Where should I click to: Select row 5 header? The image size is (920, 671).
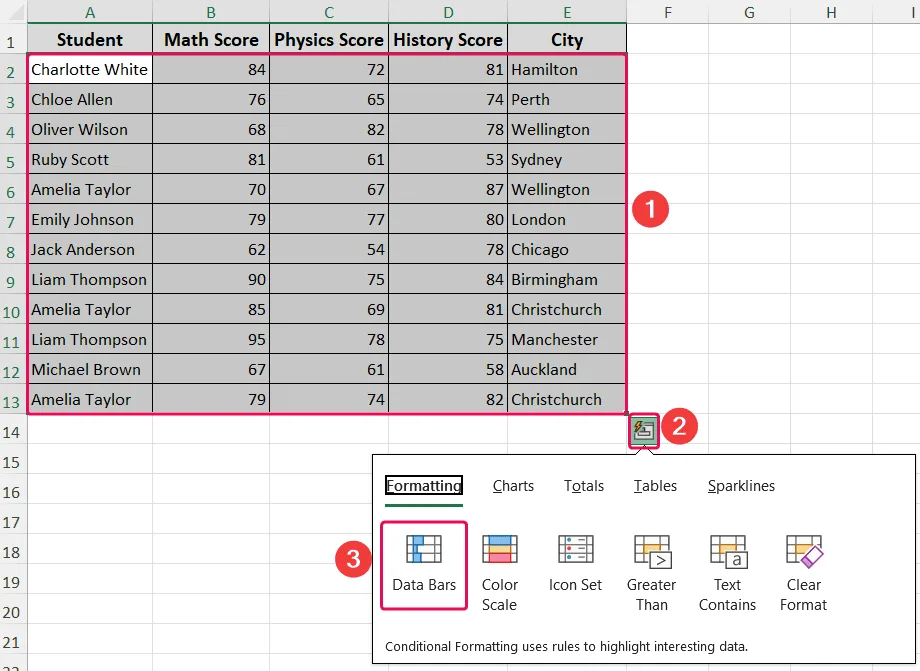(x=13, y=161)
